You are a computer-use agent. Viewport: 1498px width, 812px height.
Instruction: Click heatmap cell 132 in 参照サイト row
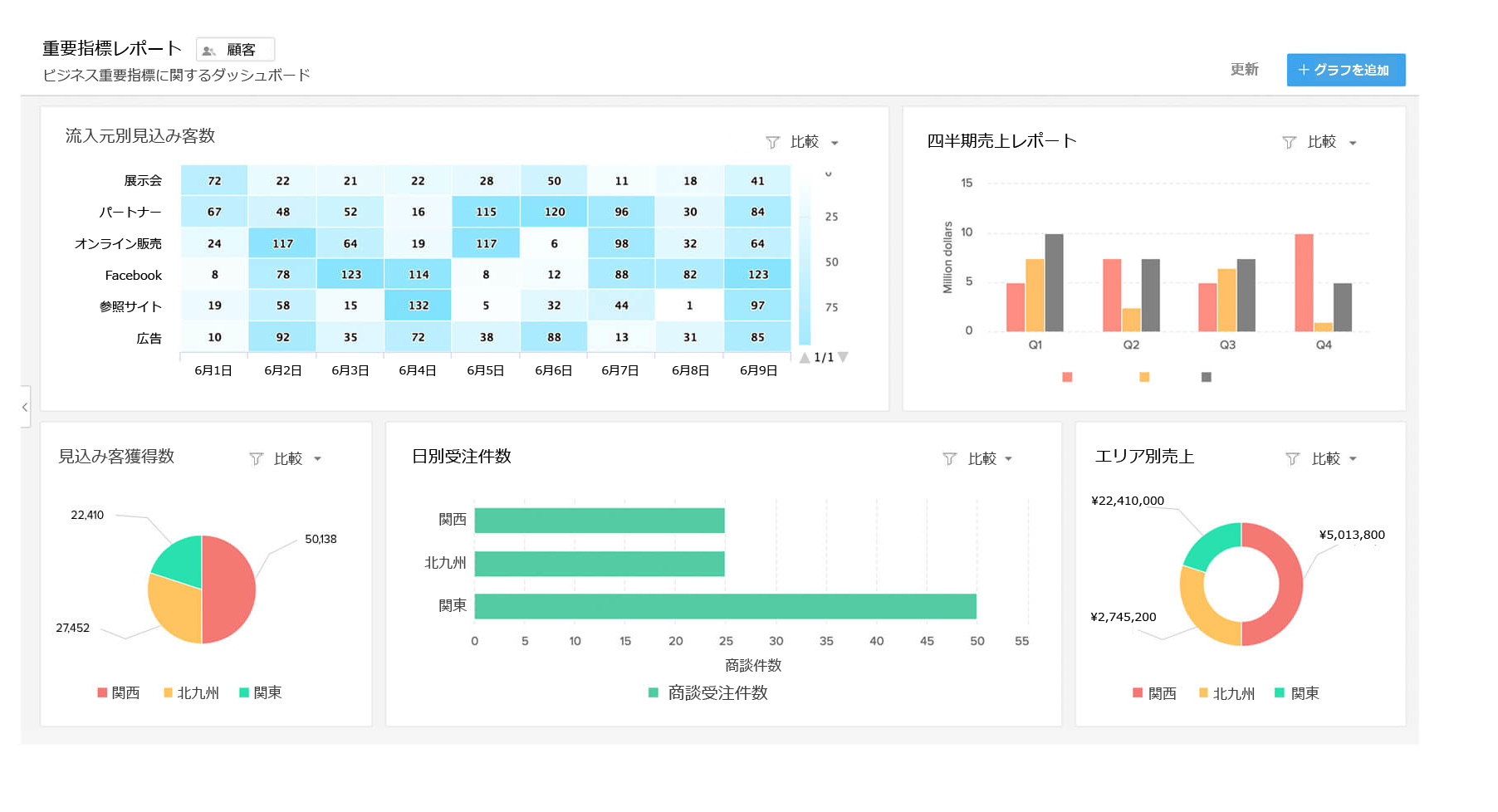419,306
